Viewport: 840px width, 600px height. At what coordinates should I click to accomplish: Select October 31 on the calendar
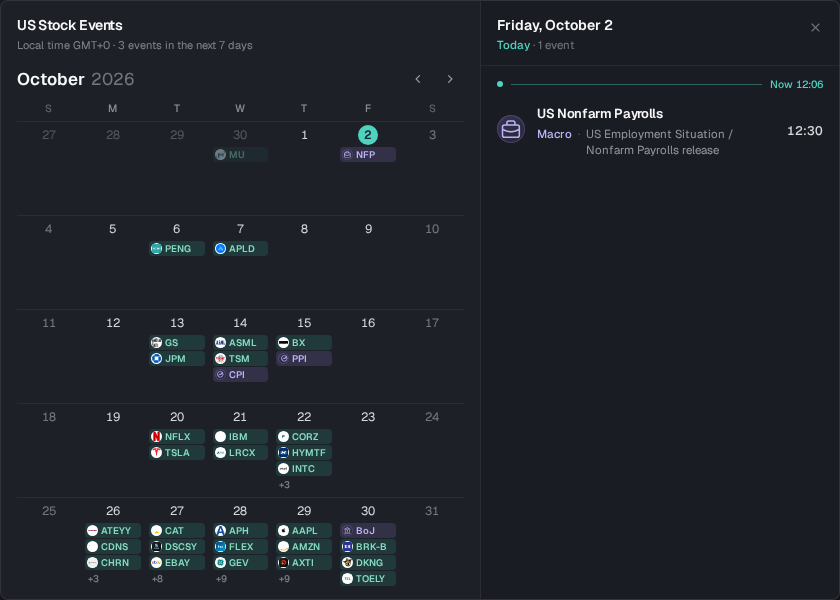point(432,511)
